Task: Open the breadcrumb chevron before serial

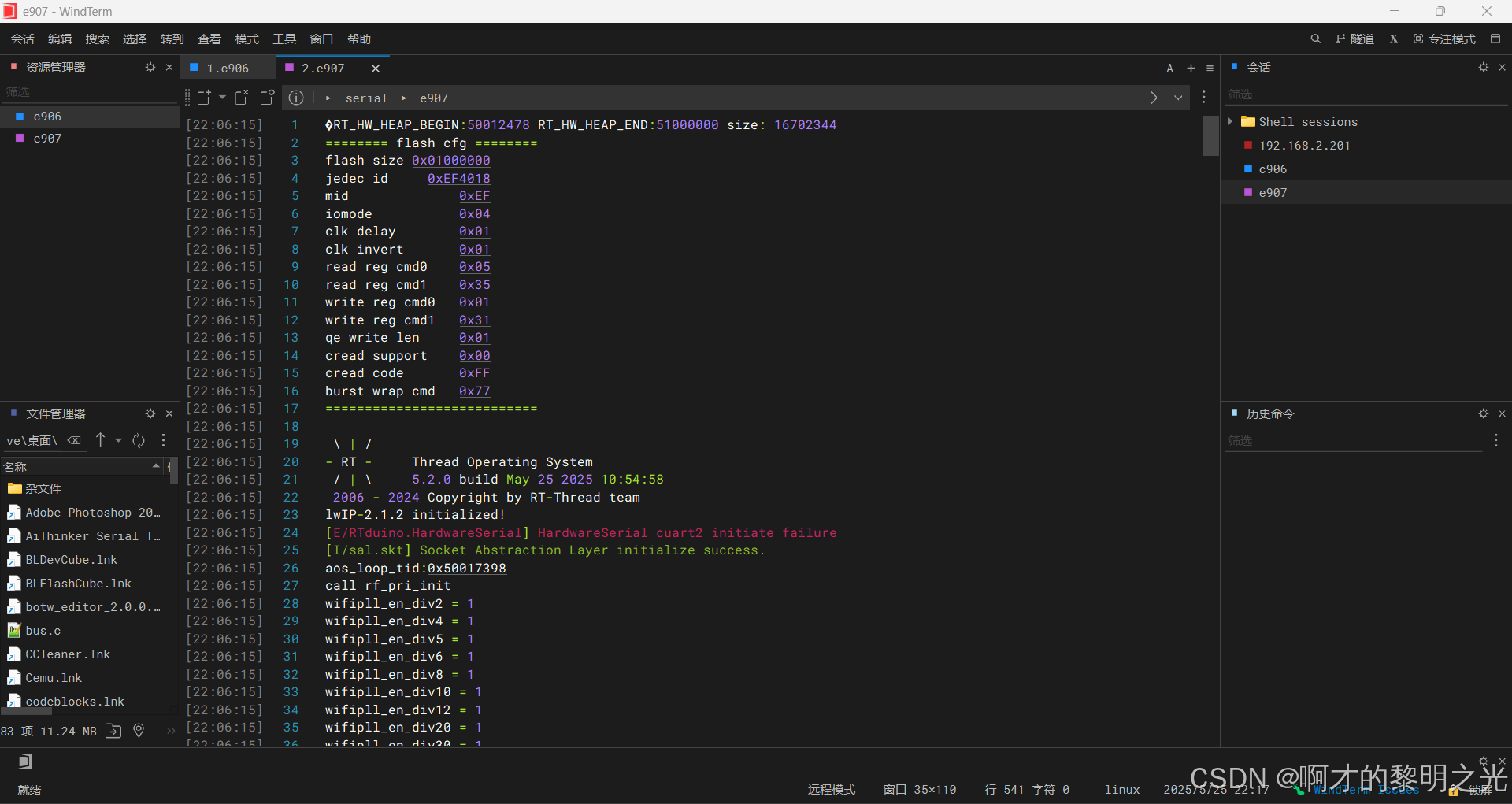Action: (328, 98)
